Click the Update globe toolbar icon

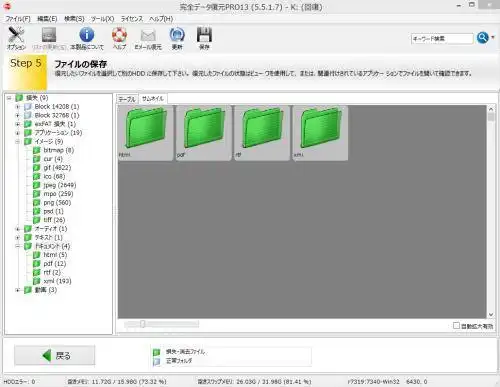[x=177, y=35]
